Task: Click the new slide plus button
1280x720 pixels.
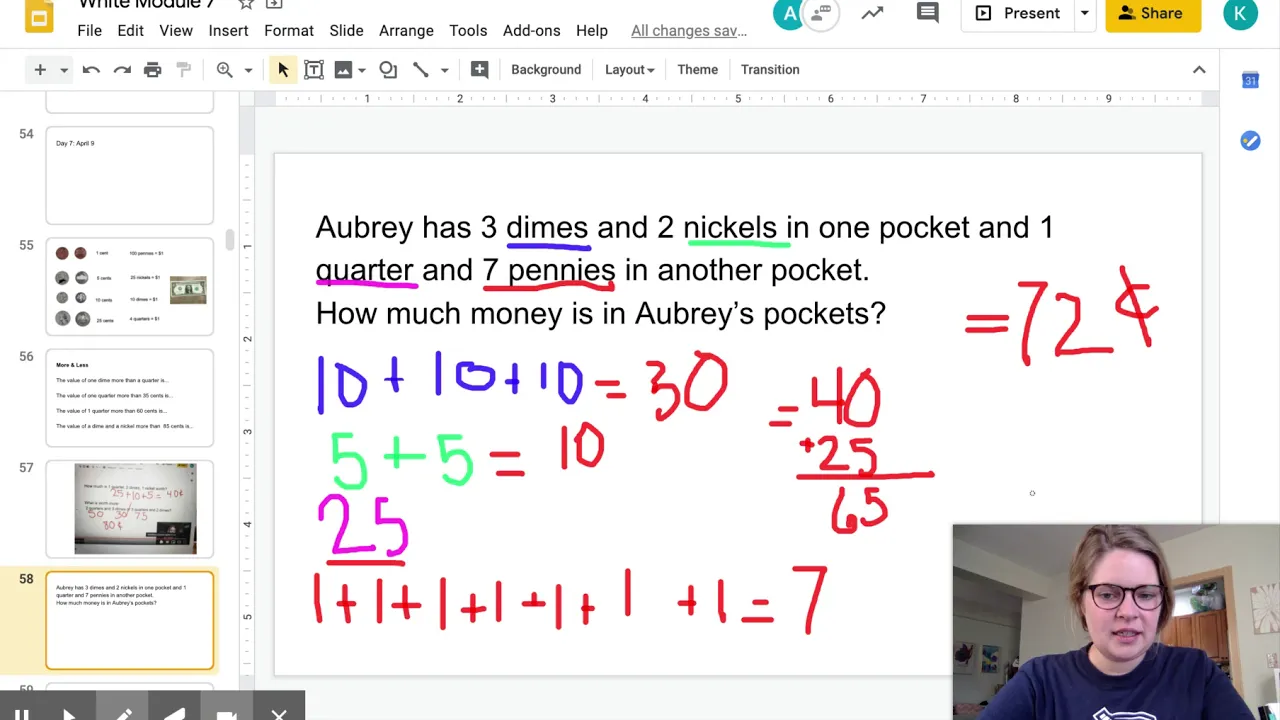Action: (40, 70)
